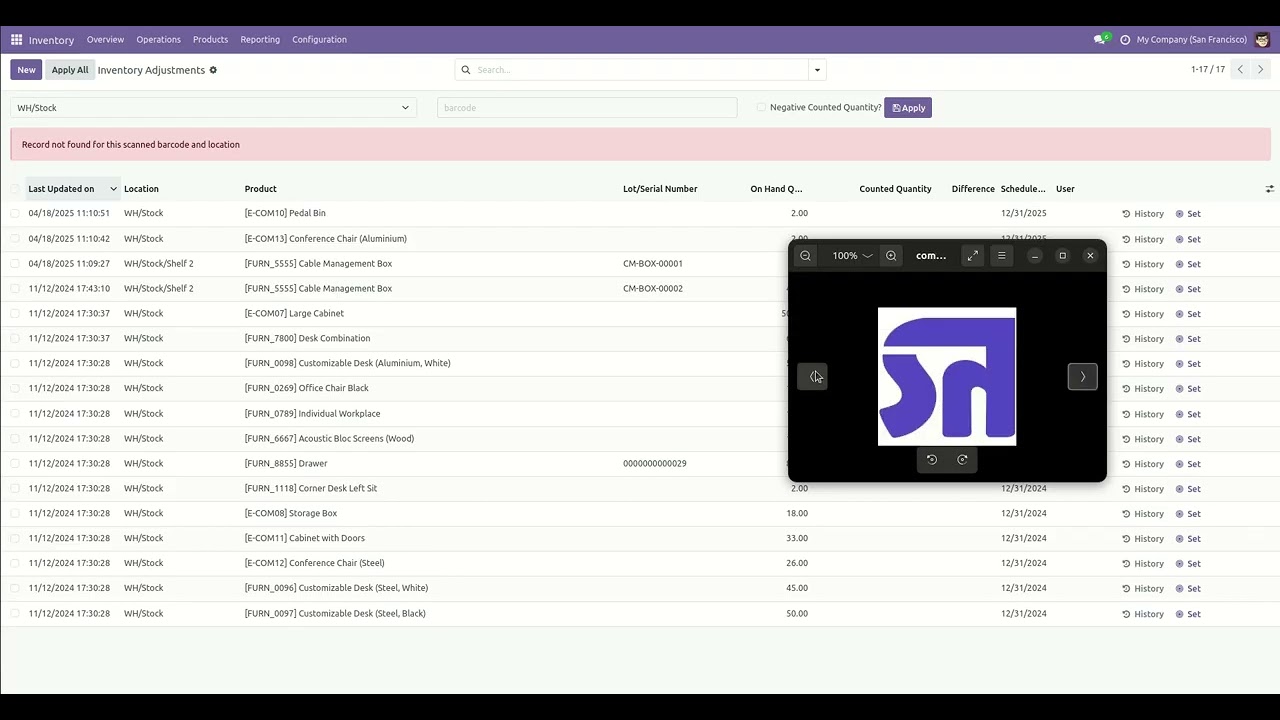Click the New button
The height and width of the screenshot is (720, 1280).
point(26,70)
